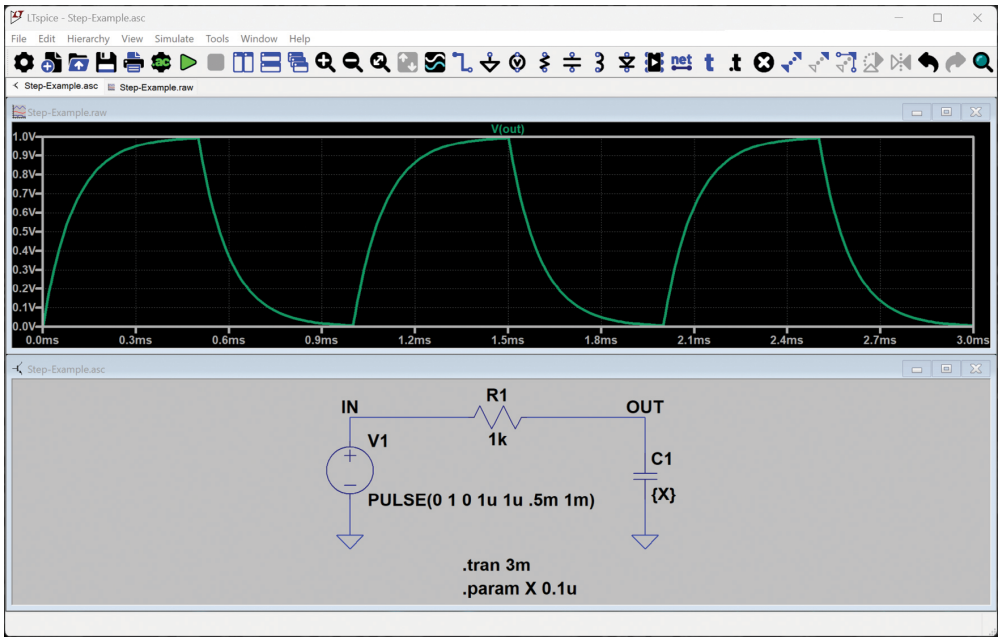Click the greyed drag tool icon

(846, 63)
